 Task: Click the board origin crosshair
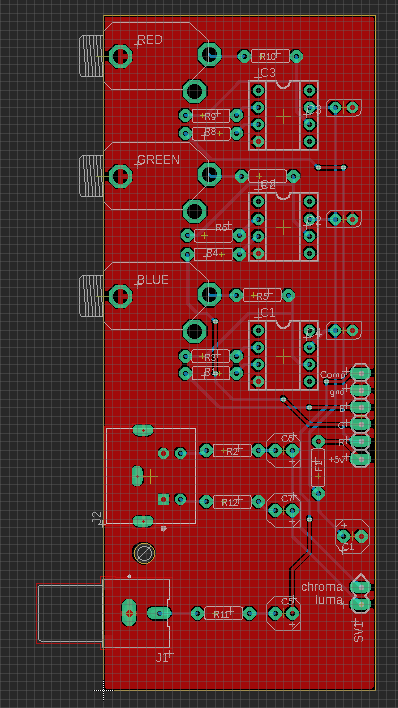104,690
